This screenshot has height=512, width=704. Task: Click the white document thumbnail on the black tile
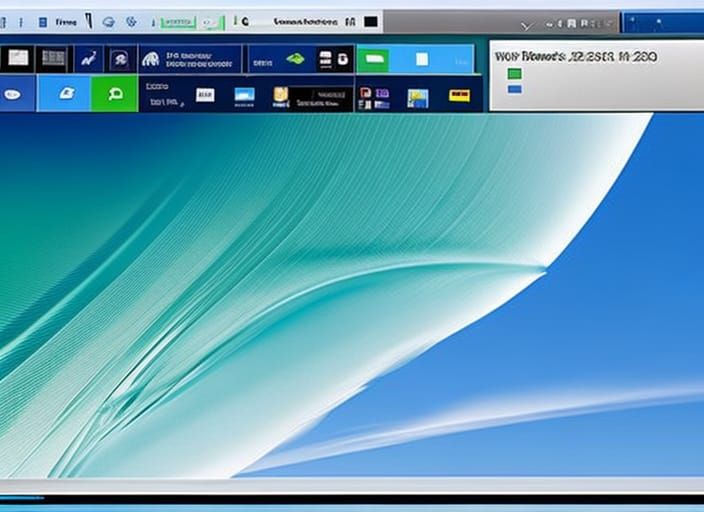19,59
